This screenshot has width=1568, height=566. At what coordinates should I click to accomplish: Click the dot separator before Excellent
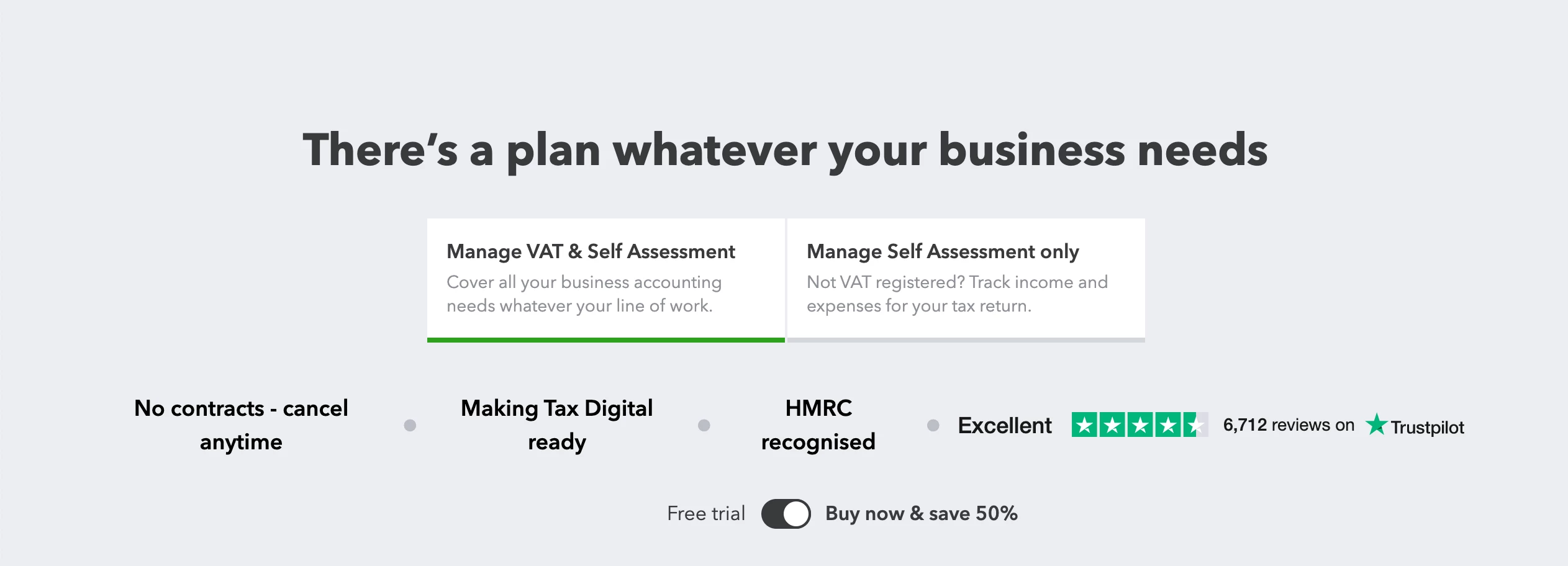click(x=933, y=425)
